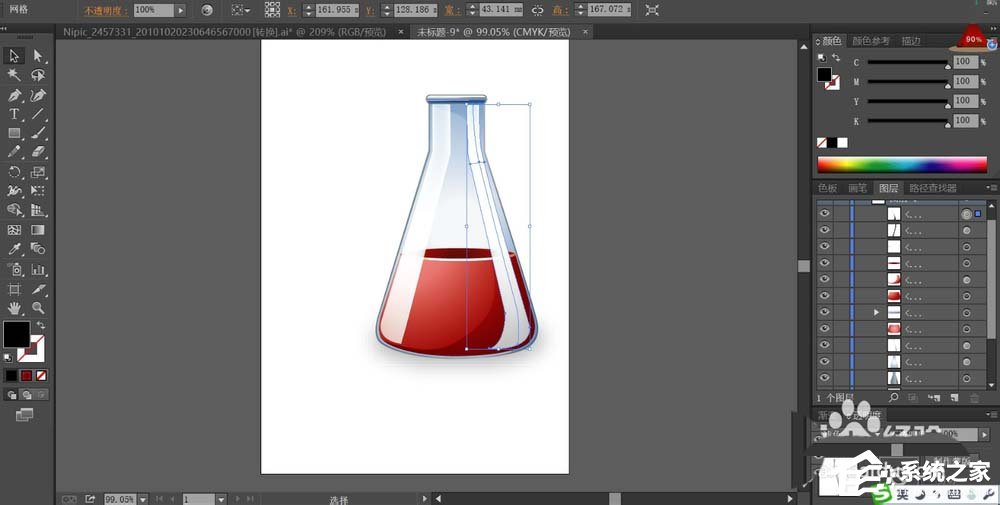Activate the Artboard tool

[x=14, y=289]
